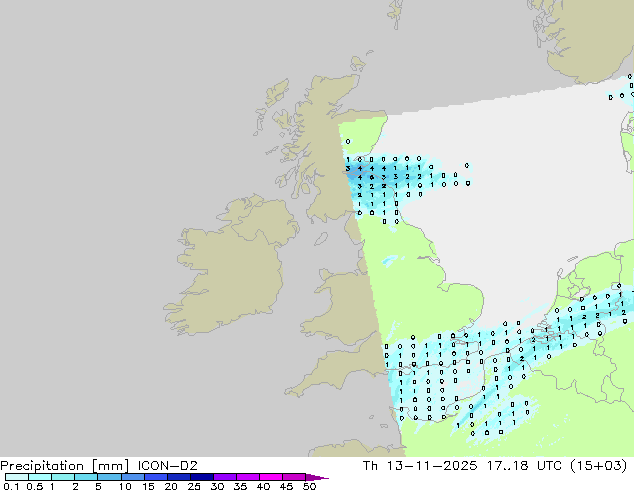The height and width of the screenshot is (490, 634).
Task: Click the above-50 arrow tip of legend
Action: click(x=317, y=477)
